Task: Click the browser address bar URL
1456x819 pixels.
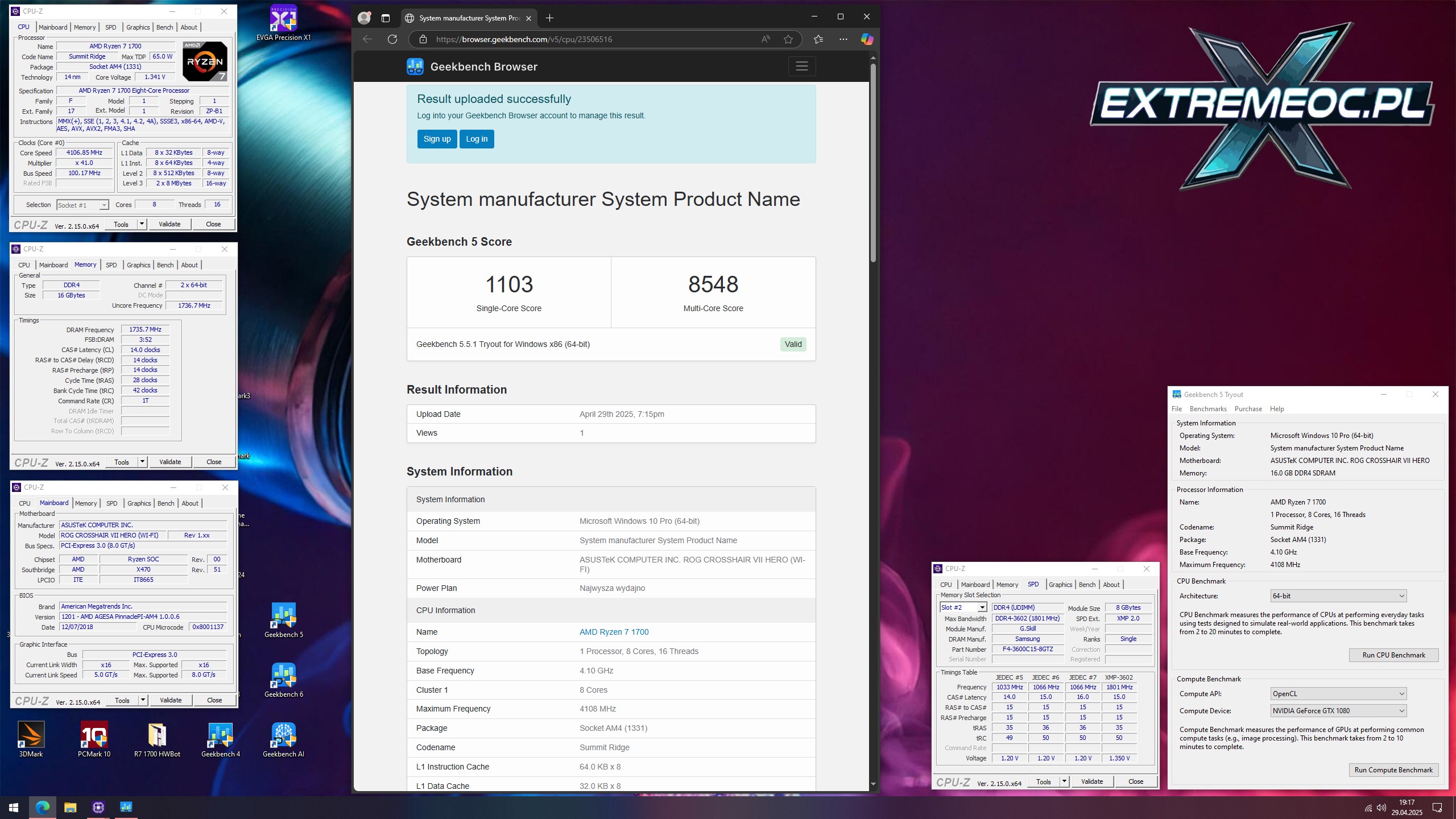Action: coord(524,39)
